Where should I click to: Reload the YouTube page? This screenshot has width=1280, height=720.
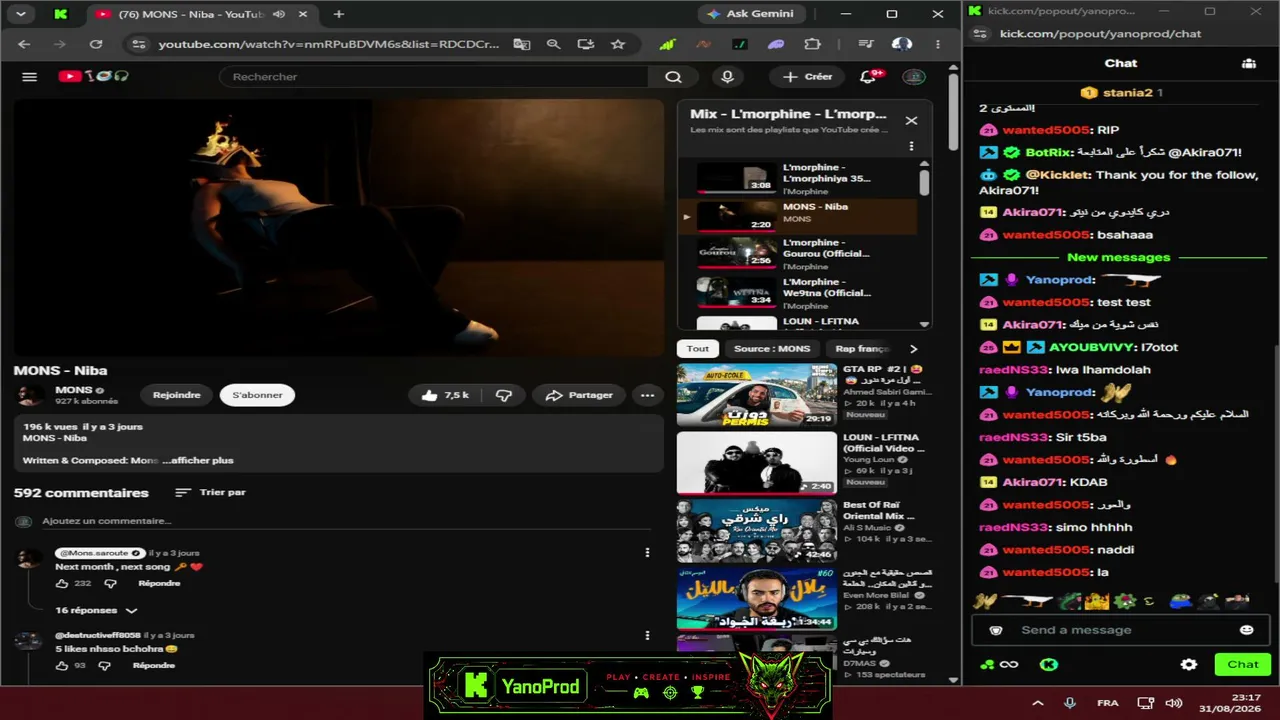(x=96, y=44)
